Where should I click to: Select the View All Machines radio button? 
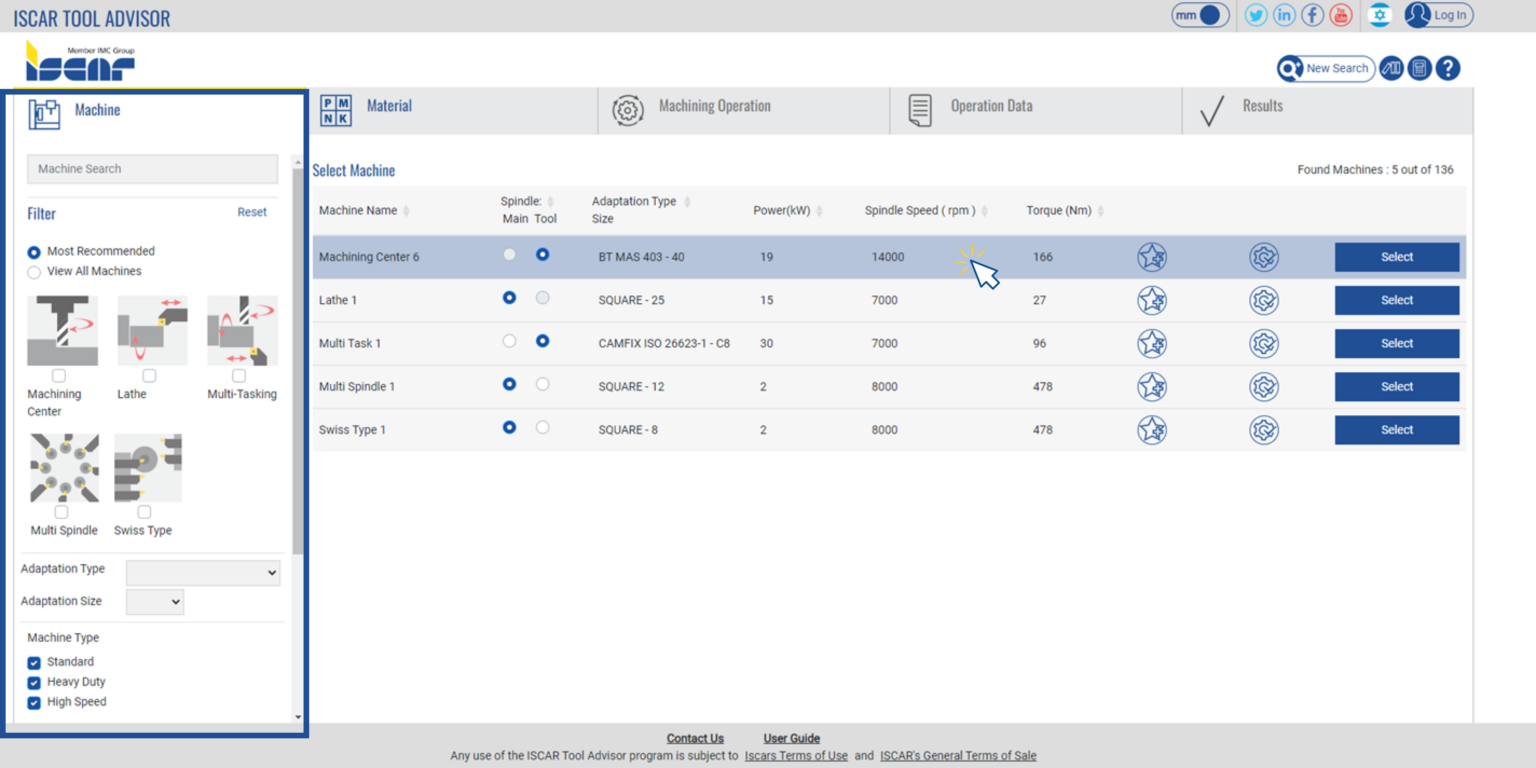(x=33, y=271)
